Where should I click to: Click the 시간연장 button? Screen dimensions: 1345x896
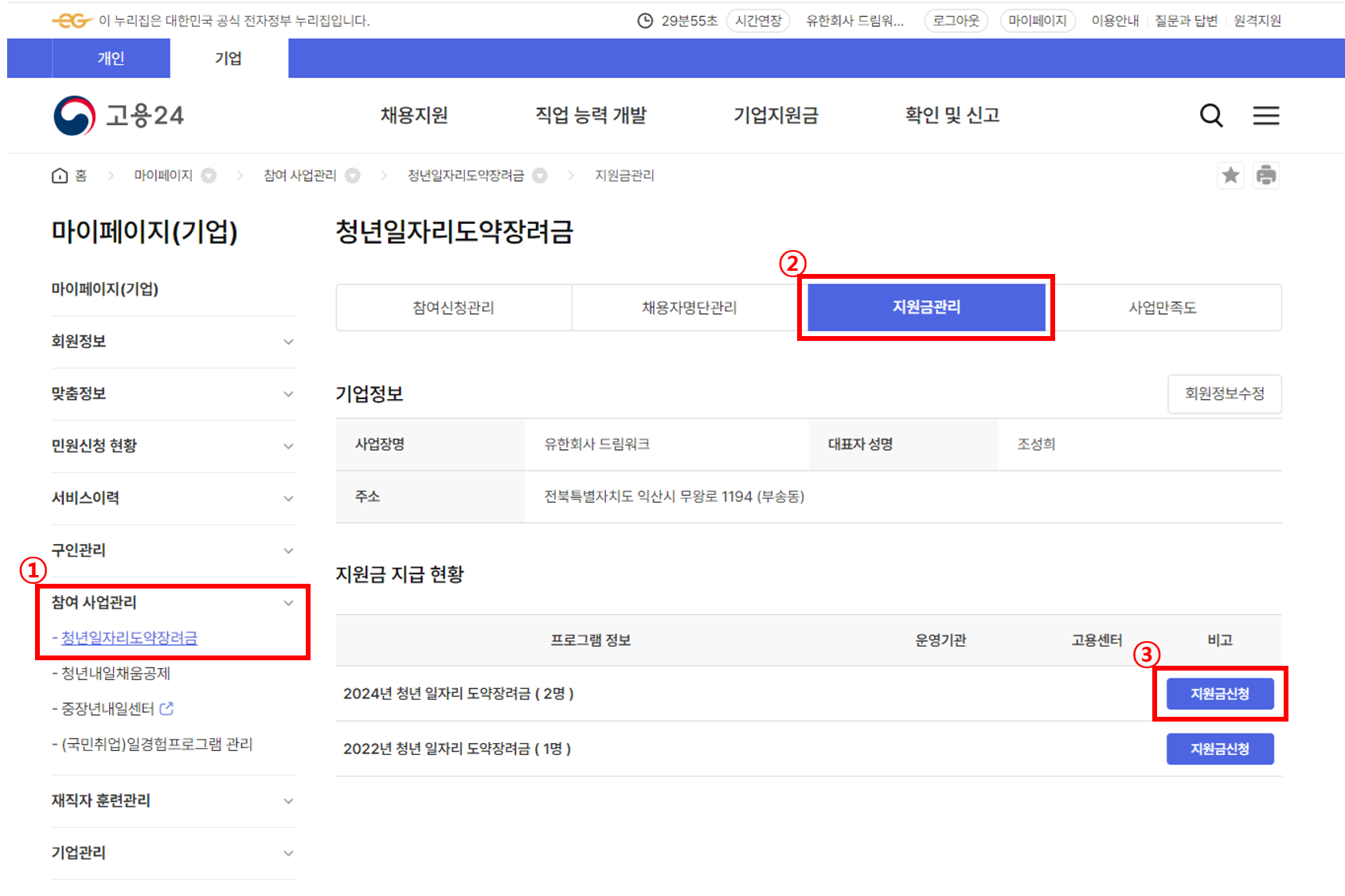pos(758,21)
